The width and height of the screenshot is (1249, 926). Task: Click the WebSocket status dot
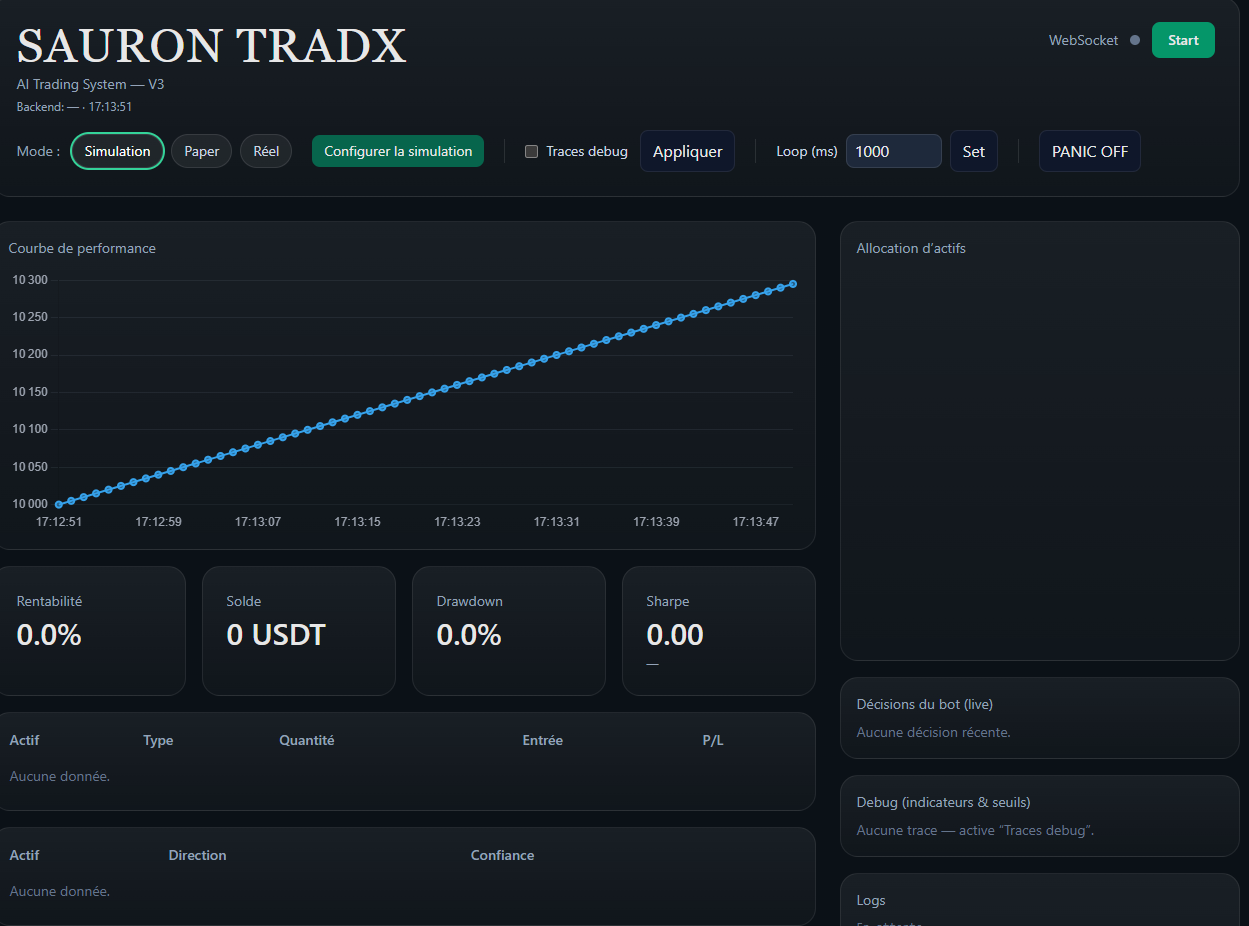tap(1135, 40)
